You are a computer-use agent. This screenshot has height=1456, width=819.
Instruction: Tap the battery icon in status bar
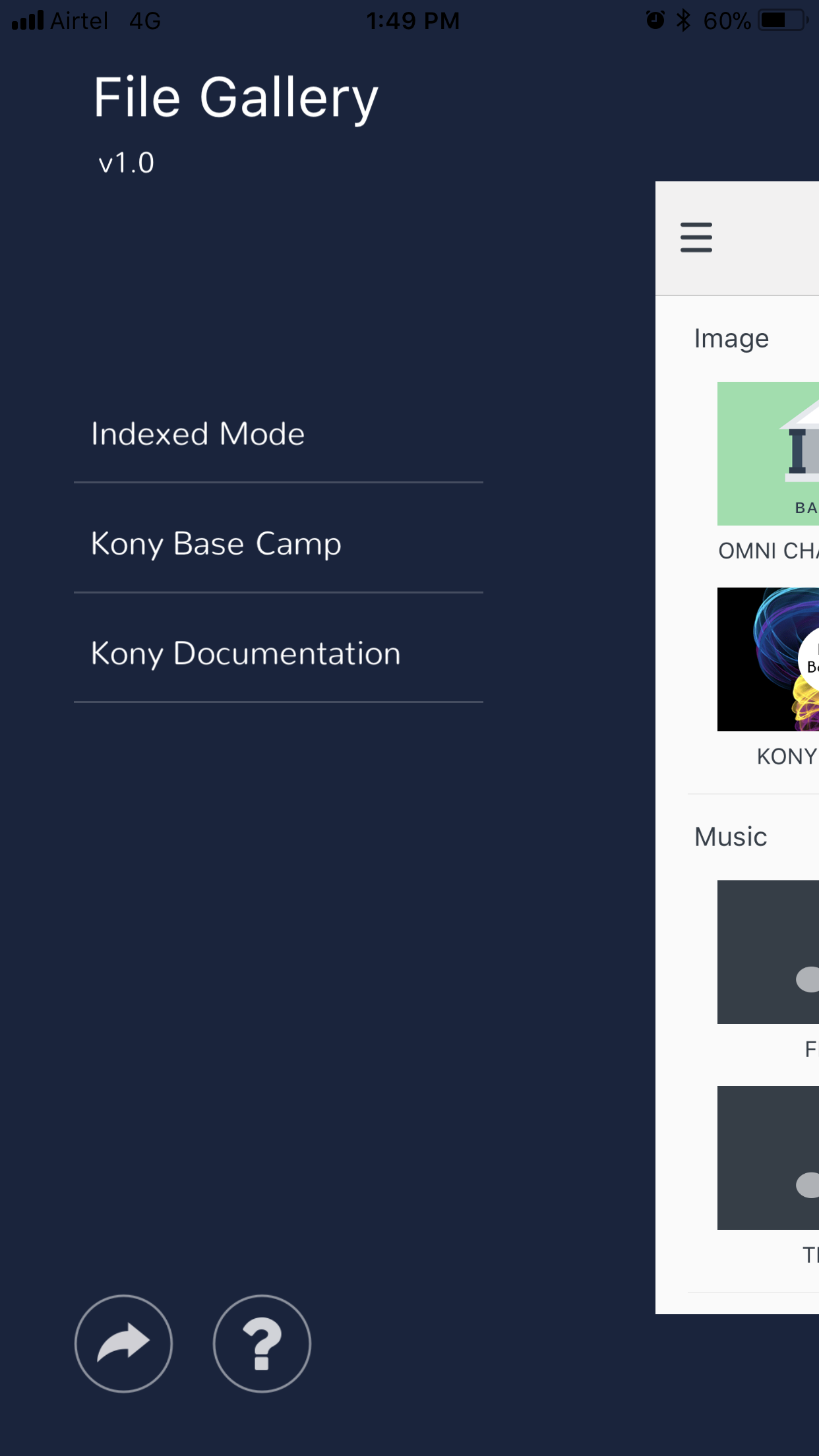[x=783, y=20]
